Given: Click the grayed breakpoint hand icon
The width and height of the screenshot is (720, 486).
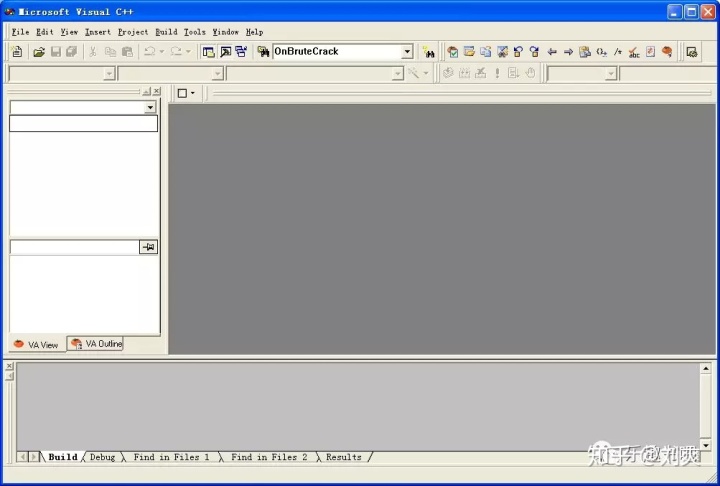Looking at the screenshot, I should 530,73.
